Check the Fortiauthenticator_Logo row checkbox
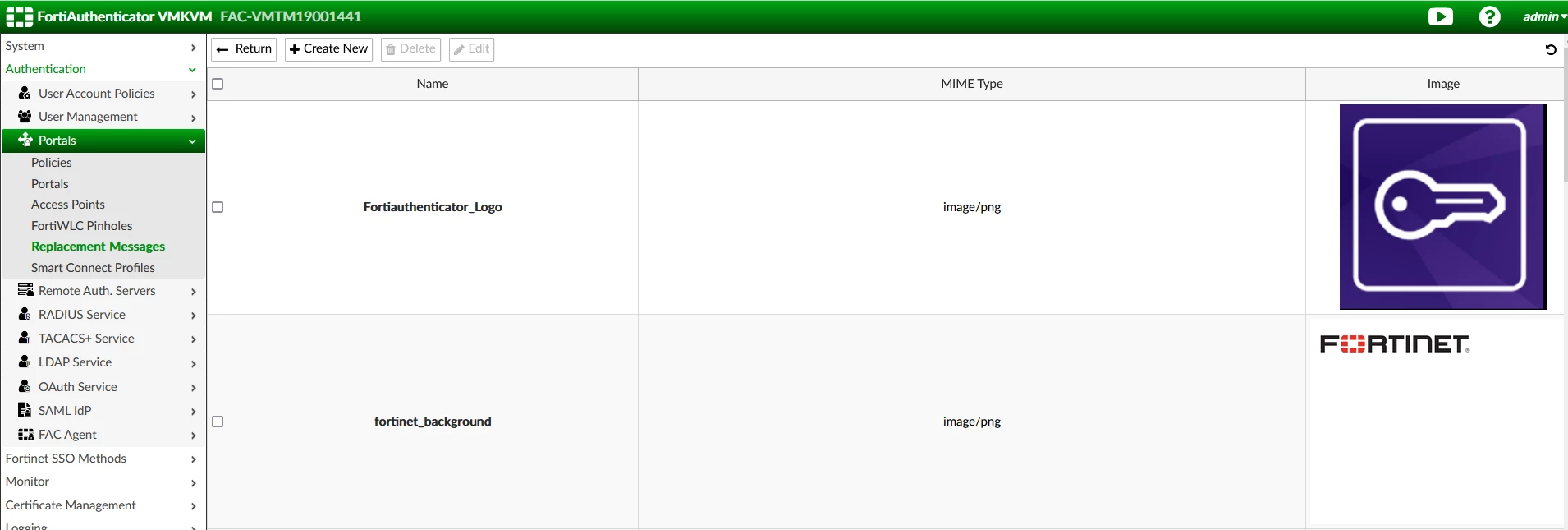This screenshot has height=530, width=1568. click(218, 207)
